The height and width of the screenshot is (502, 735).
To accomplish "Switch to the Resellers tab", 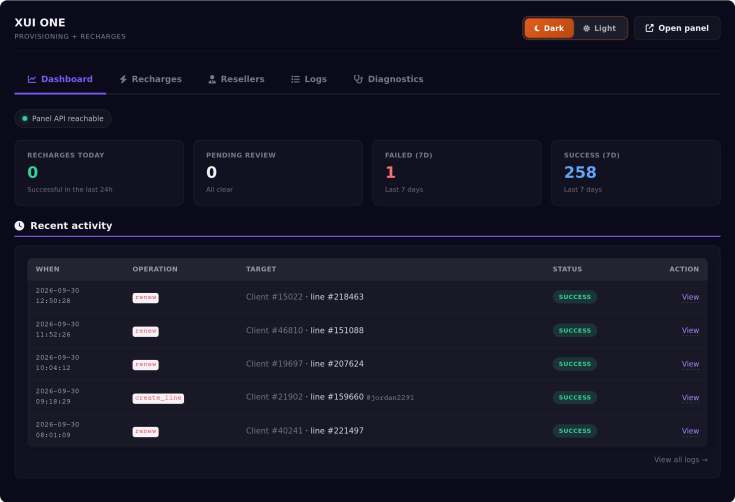I will pyautogui.click(x=236, y=79).
